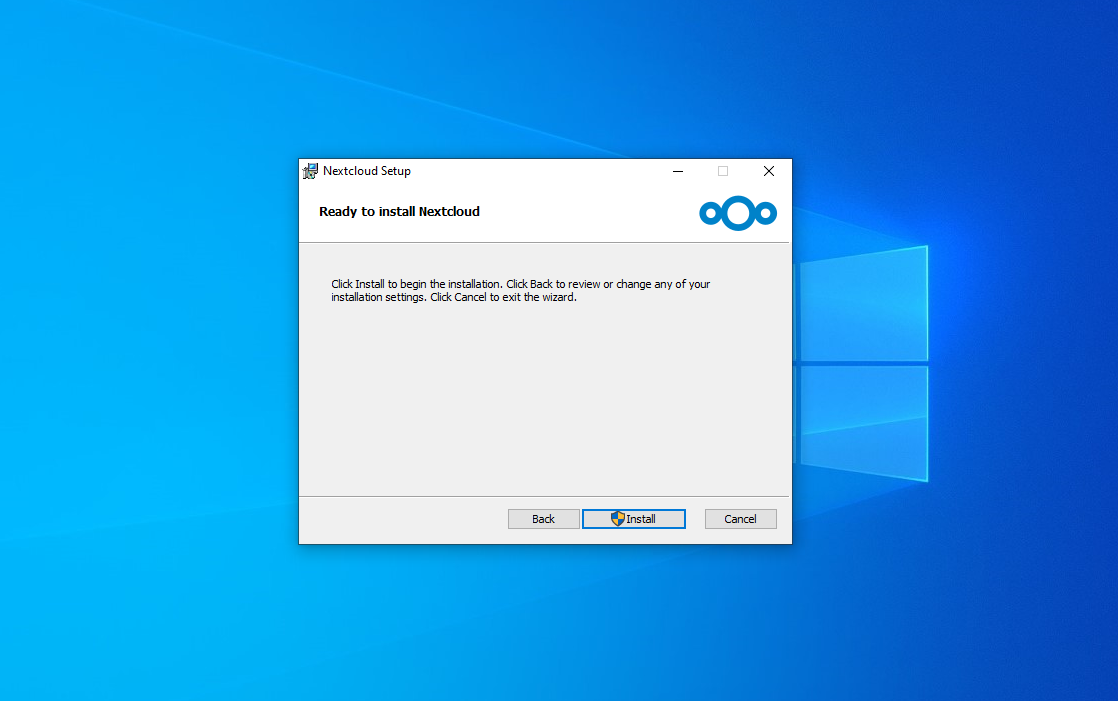The width and height of the screenshot is (1118, 701).
Task: Close the Nextcloud Setup window
Action: [769, 171]
